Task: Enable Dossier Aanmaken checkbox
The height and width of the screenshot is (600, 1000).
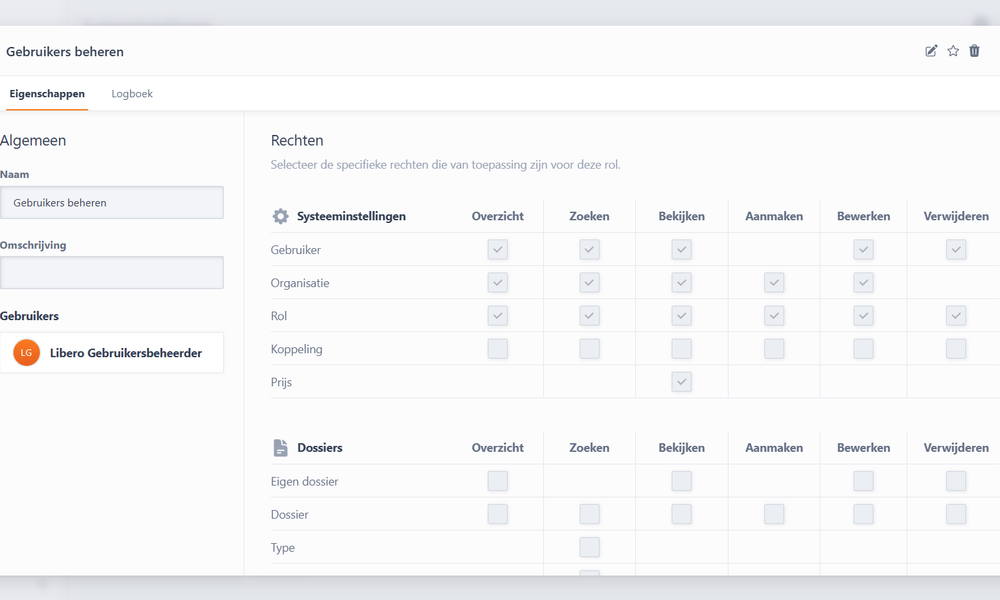Action: pos(774,514)
